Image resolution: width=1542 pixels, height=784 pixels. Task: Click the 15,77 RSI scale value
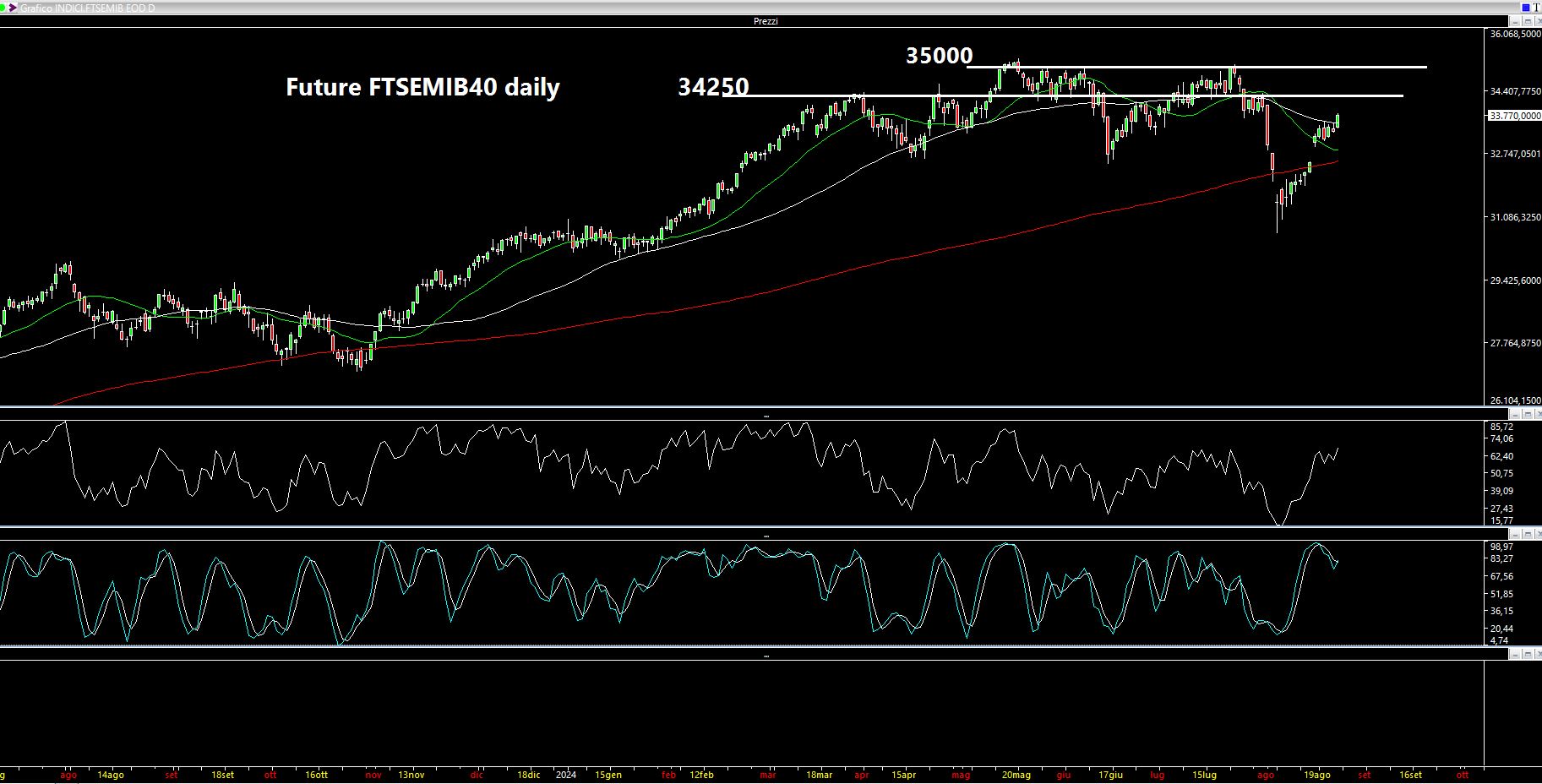[x=1501, y=520]
